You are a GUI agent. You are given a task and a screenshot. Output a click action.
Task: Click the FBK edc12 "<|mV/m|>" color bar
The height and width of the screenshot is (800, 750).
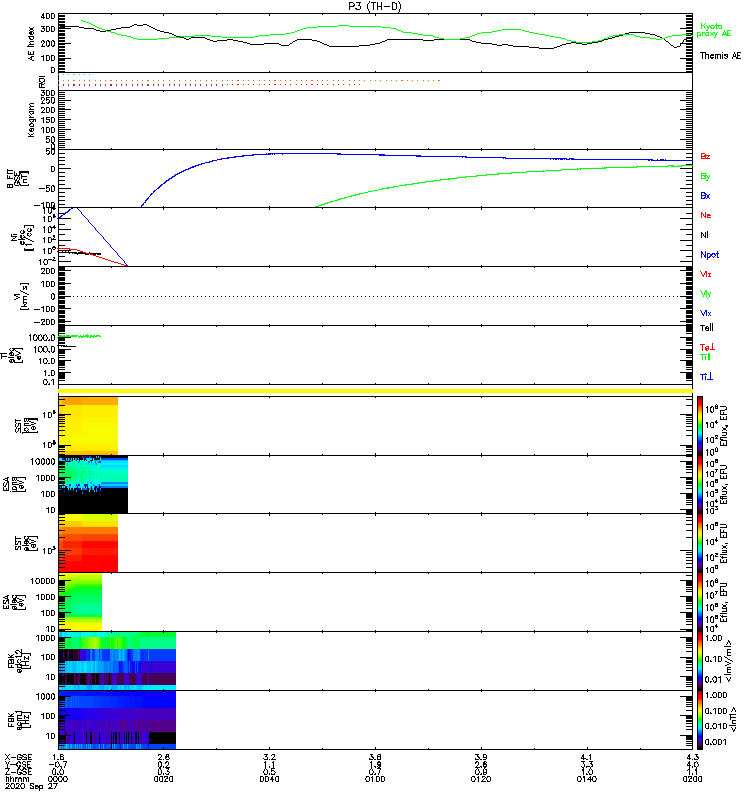(700, 661)
